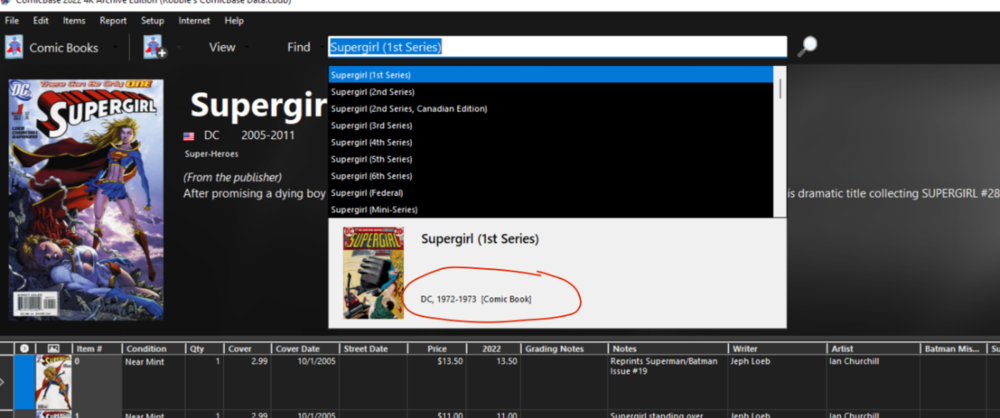Click the circle icon column header
Image resolution: width=1000 pixels, height=418 pixels.
coord(24,349)
